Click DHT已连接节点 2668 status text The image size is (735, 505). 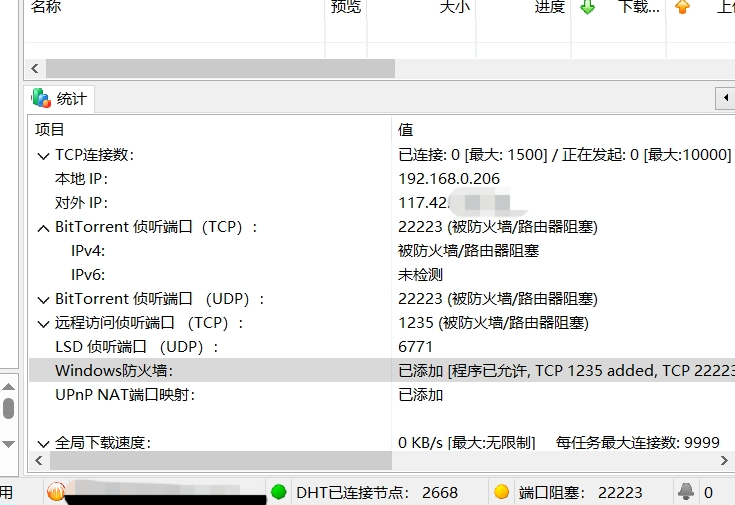(377, 492)
